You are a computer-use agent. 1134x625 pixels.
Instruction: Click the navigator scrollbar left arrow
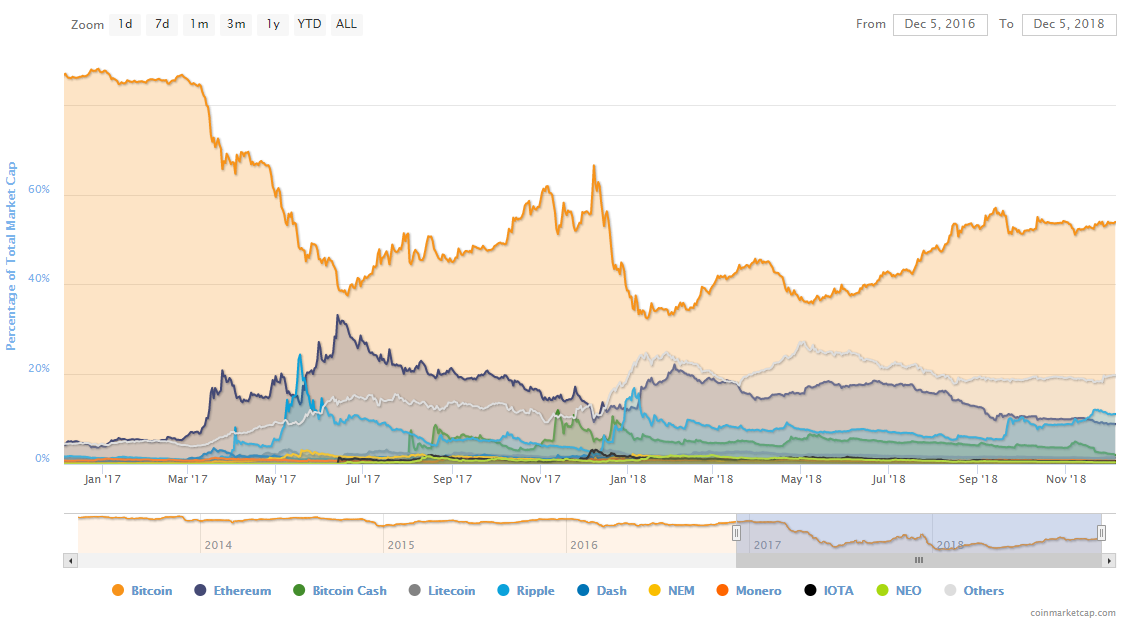coord(70,561)
